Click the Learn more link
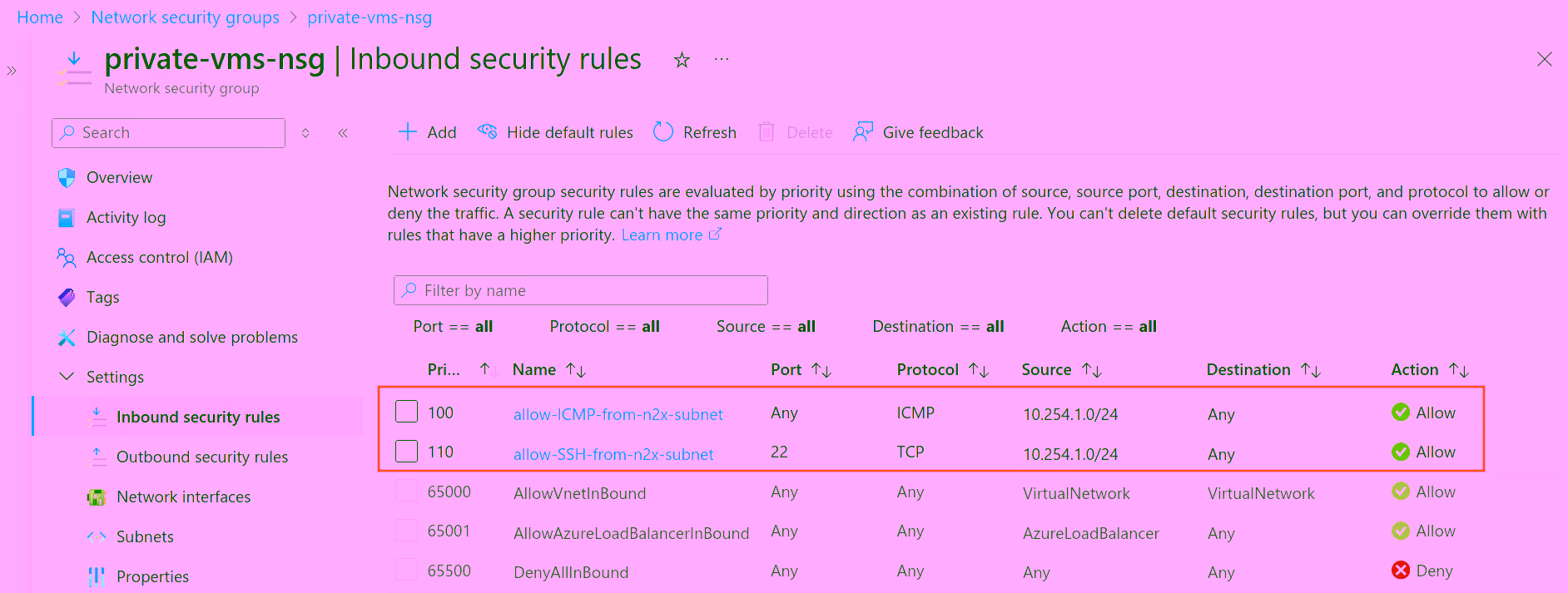The width and height of the screenshot is (1568, 593). click(662, 235)
